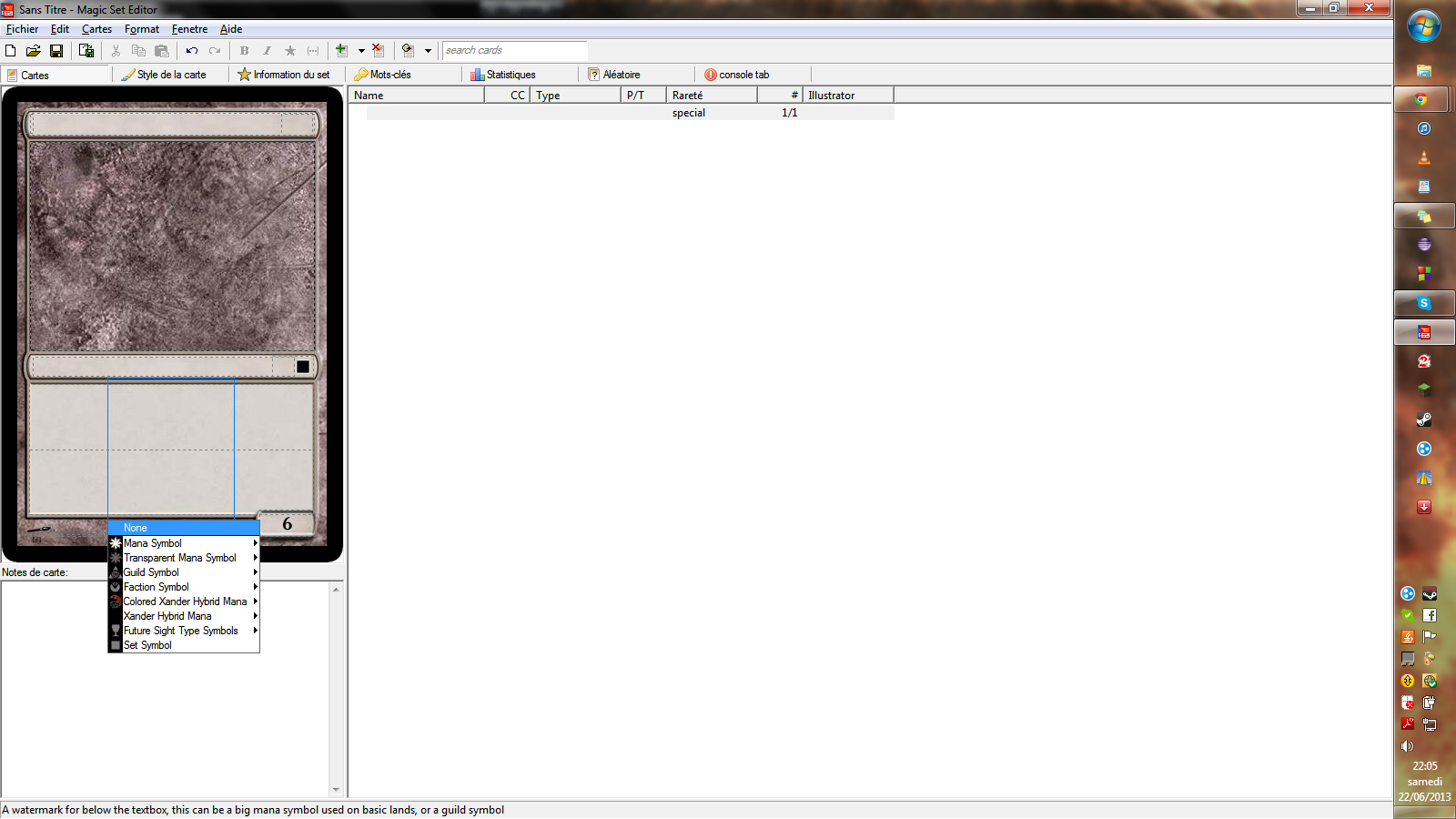Viewport: 1456px width, 819px height.
Task: Select None in the watermark menu
Action: pyautogui.click(x=184, y=528)
